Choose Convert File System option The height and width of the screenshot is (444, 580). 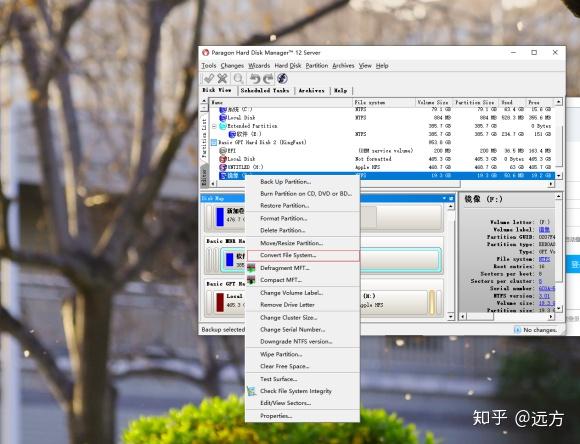(x=302, y=255)
